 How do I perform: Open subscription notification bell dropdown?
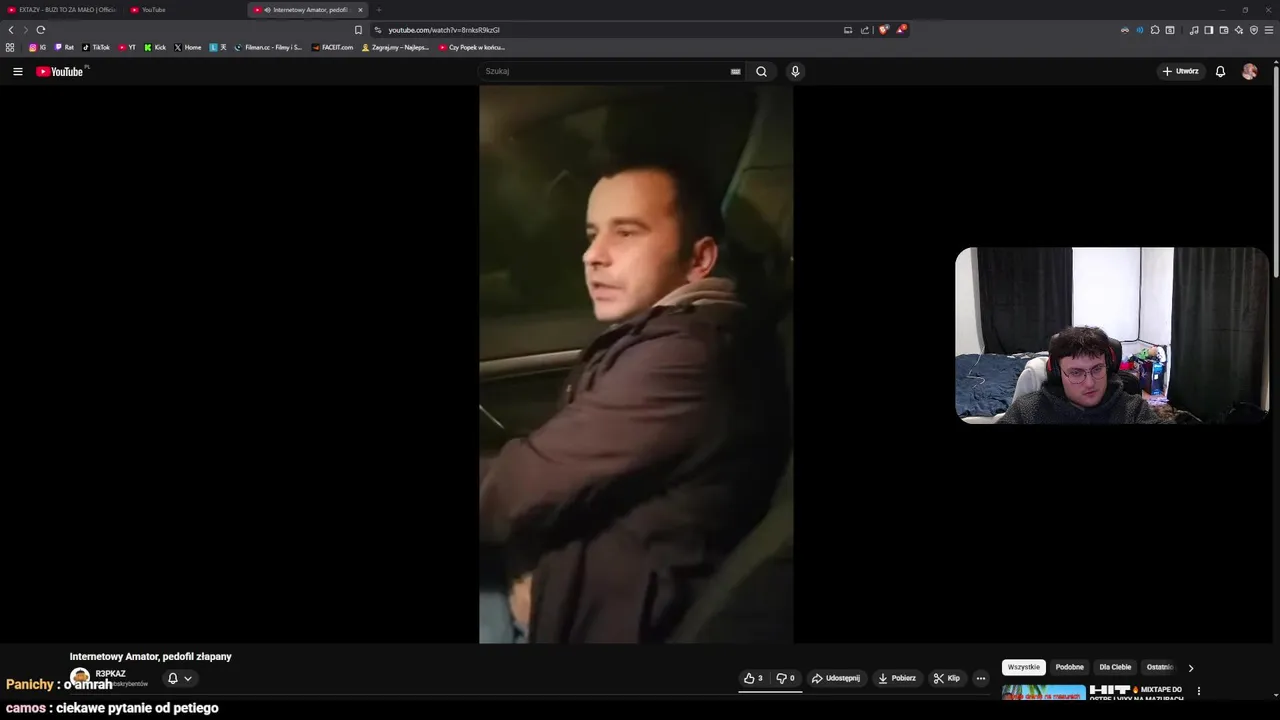(x=179, y=678)
